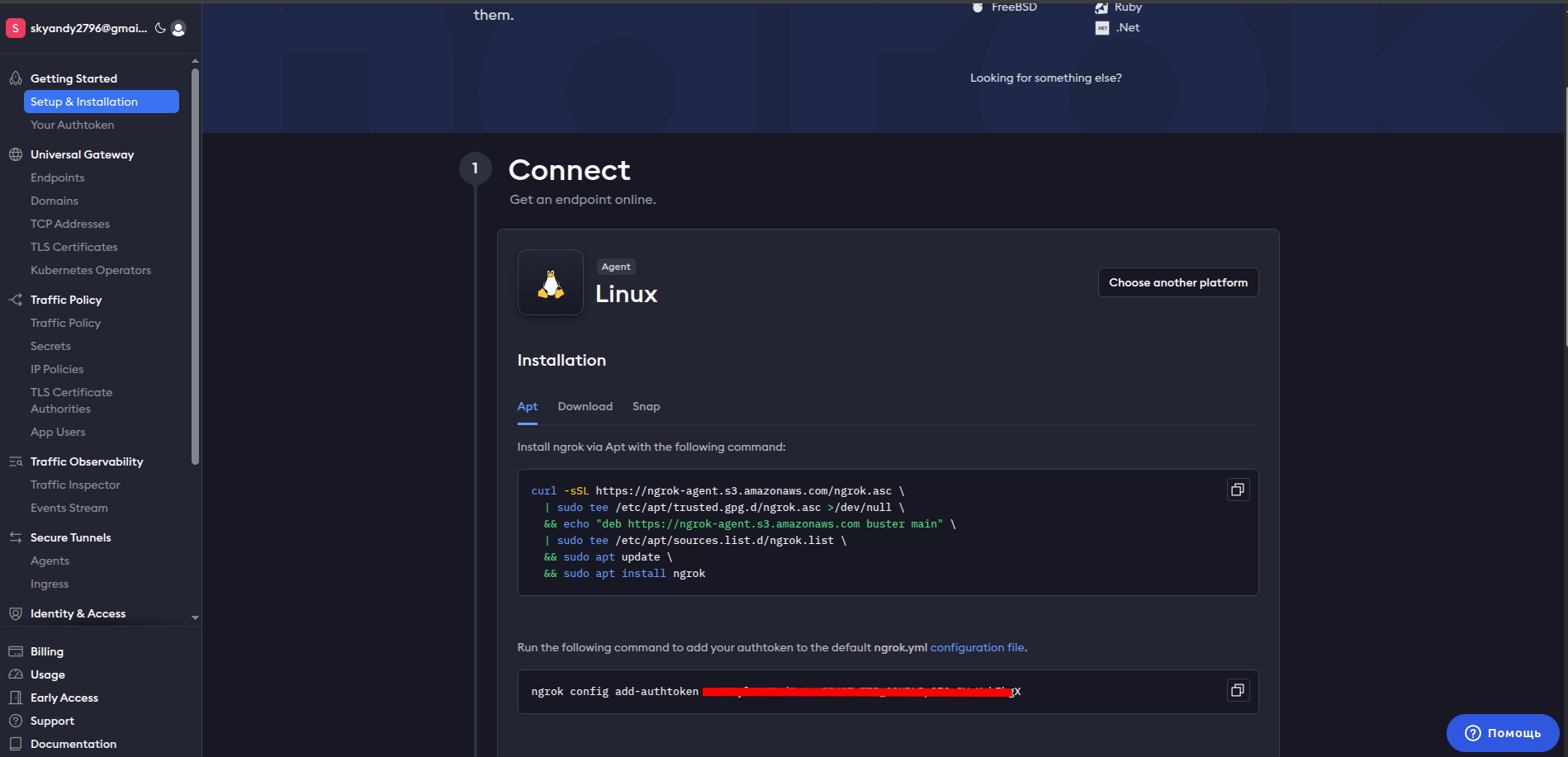Open Kubernetes Operators

91,270
